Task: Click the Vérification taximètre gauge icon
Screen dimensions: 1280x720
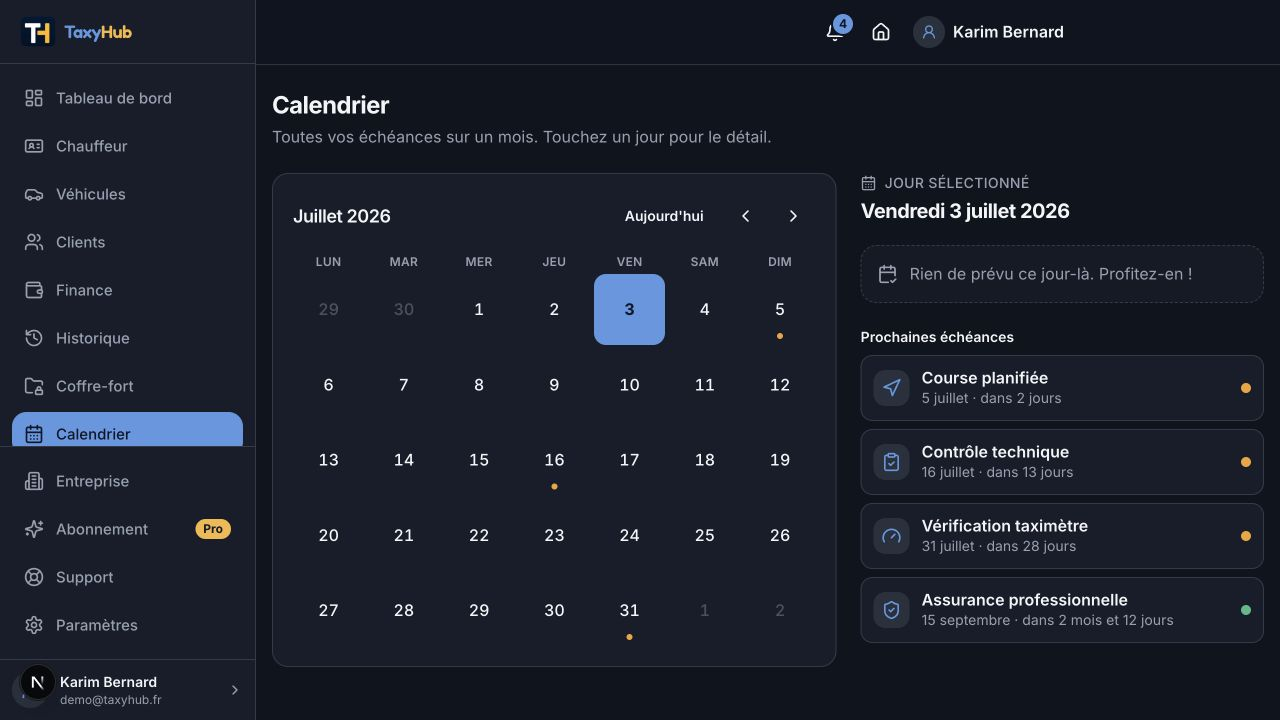Action: (892, 536)
